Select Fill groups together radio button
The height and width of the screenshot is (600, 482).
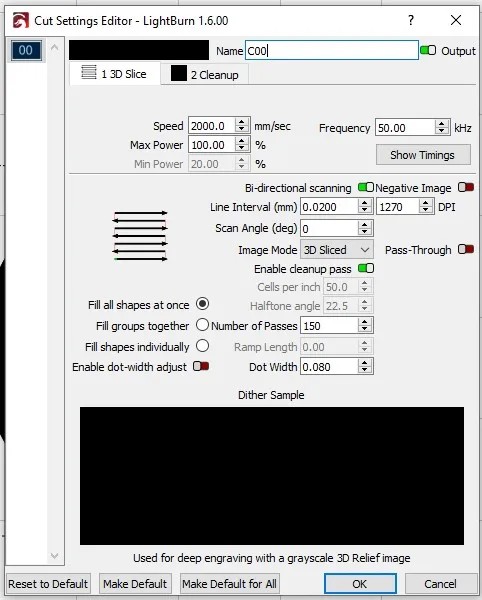tap(202, 325)
